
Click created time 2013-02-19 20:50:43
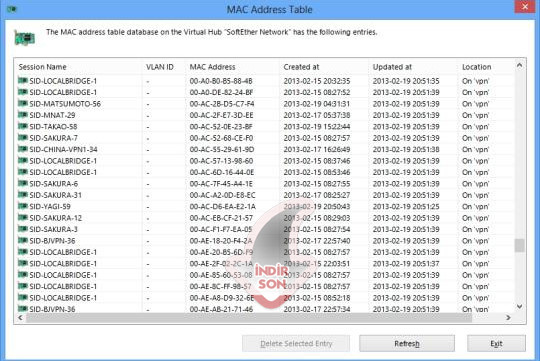coord(317,206)
